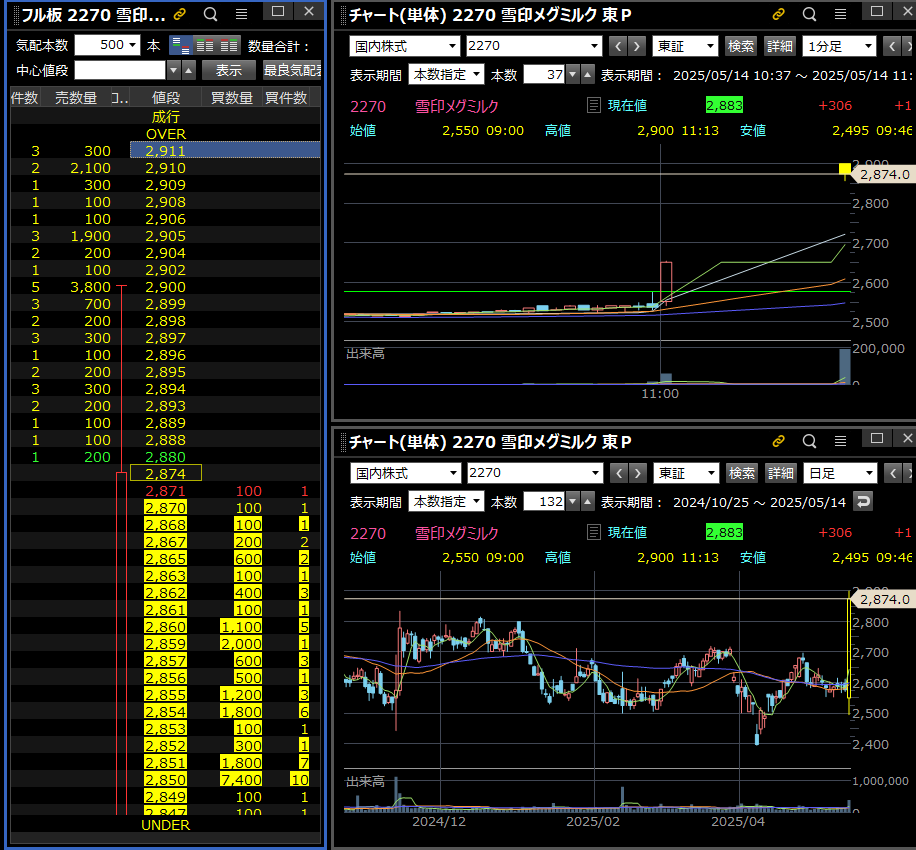
Task: Open the 東証 market dropdown in the 日足 chart
Action: click(x=686, y=473)
